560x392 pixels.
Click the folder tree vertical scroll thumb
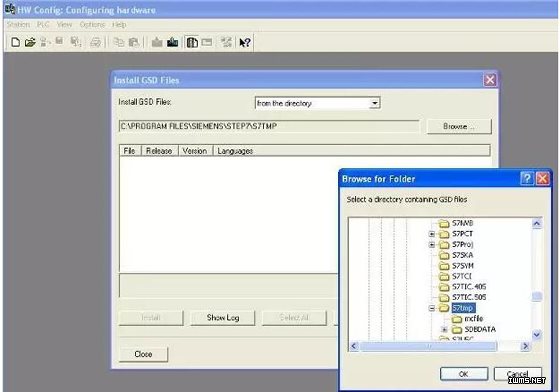click(537, 296)
